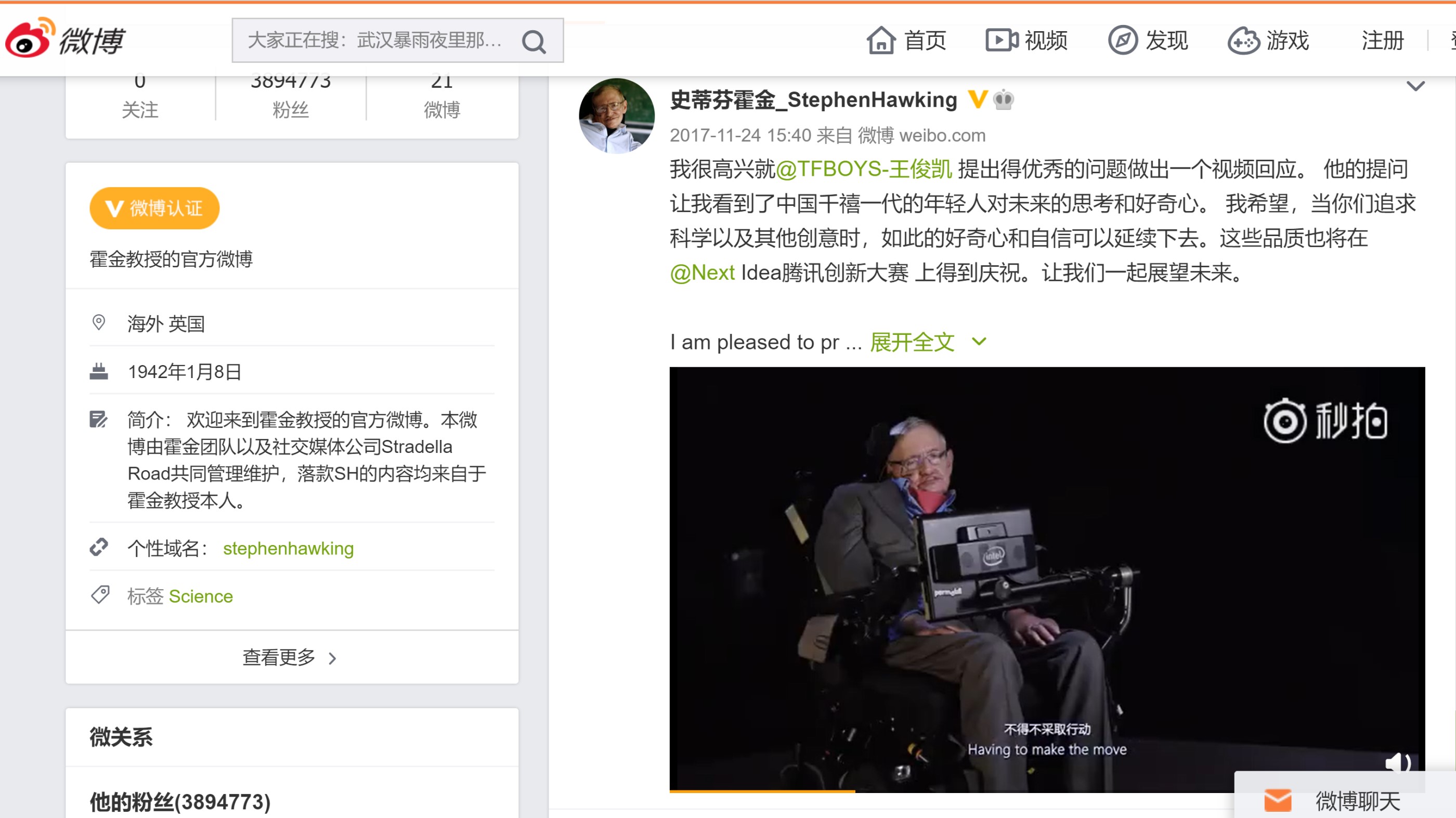Click the search magnifier icon
The width and height of the screenshot is (1456, 818).
534,41
